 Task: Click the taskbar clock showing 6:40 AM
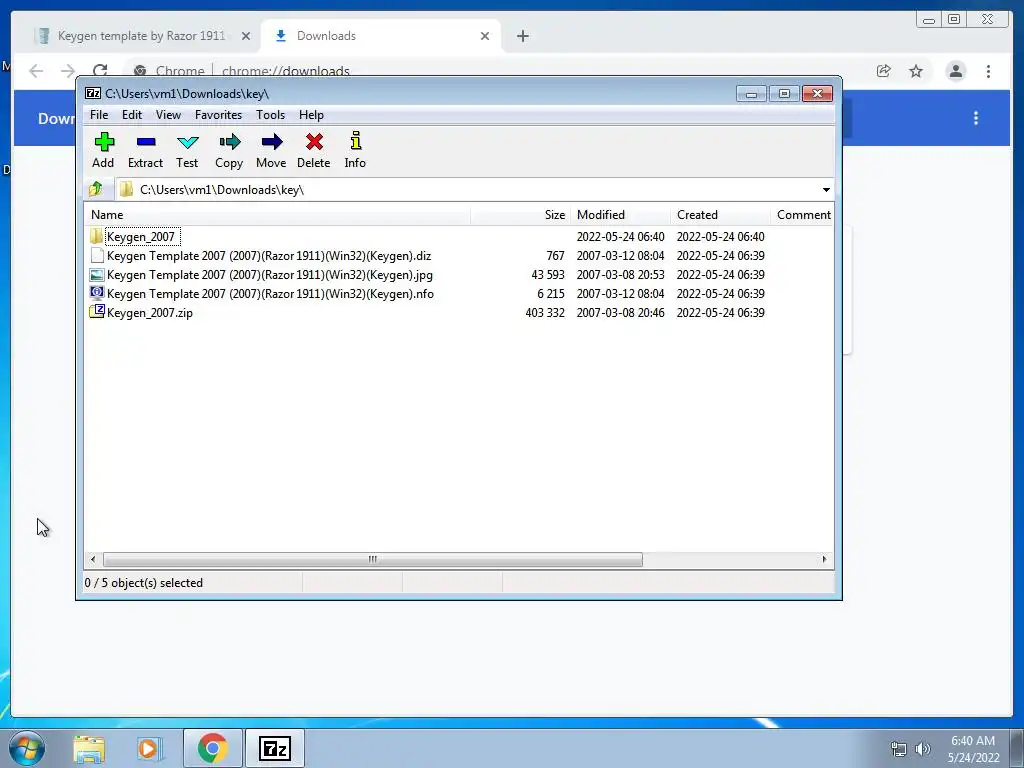tap(973, 749)
